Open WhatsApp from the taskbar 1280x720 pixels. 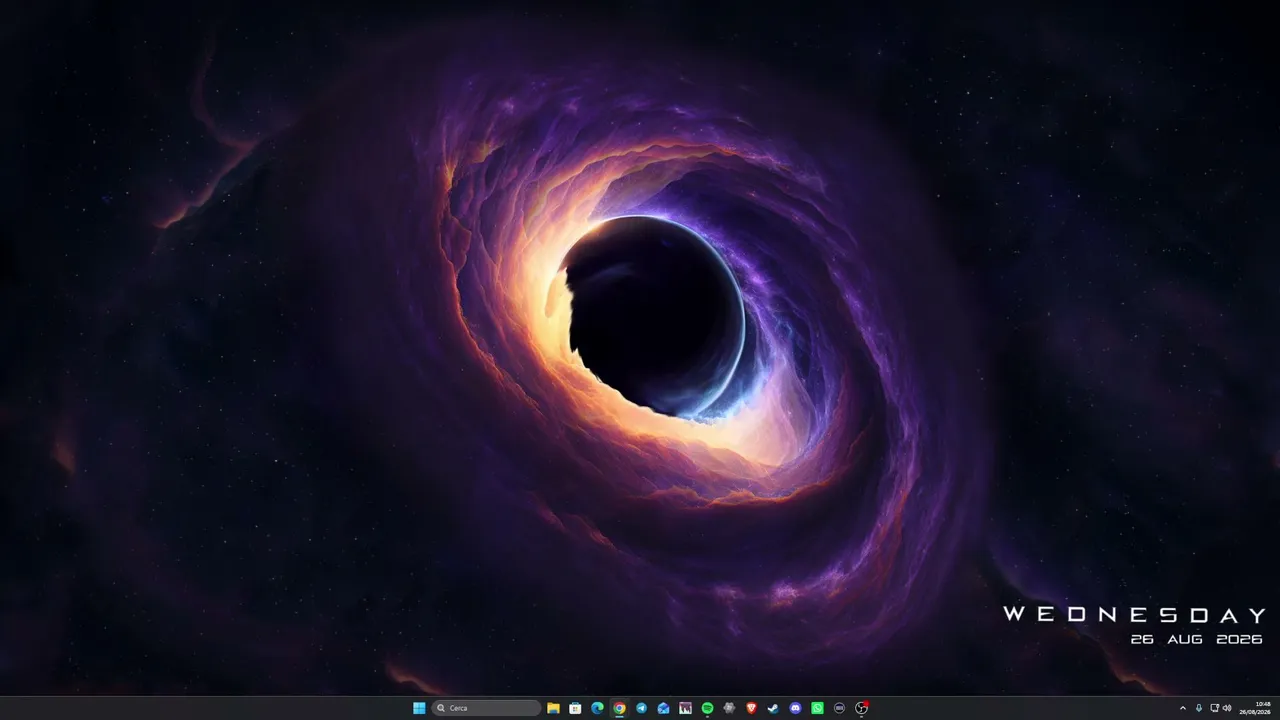817,708
